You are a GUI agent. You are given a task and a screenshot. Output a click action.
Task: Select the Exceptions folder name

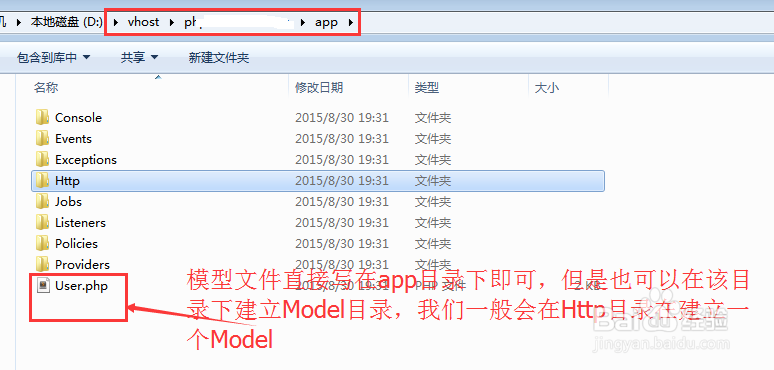click(x=86, y=160)
